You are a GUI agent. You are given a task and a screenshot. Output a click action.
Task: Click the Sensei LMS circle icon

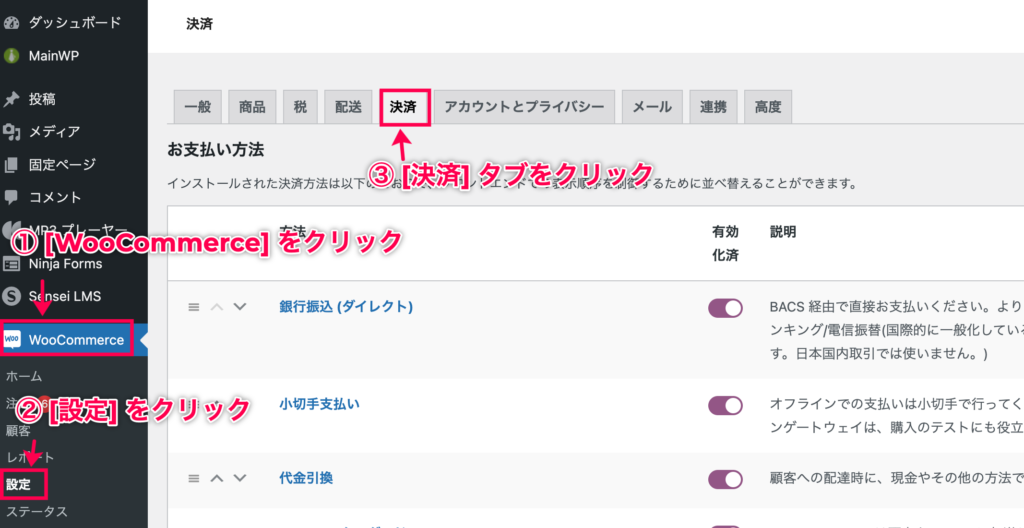pyautogui.click(x=11, y=296)
